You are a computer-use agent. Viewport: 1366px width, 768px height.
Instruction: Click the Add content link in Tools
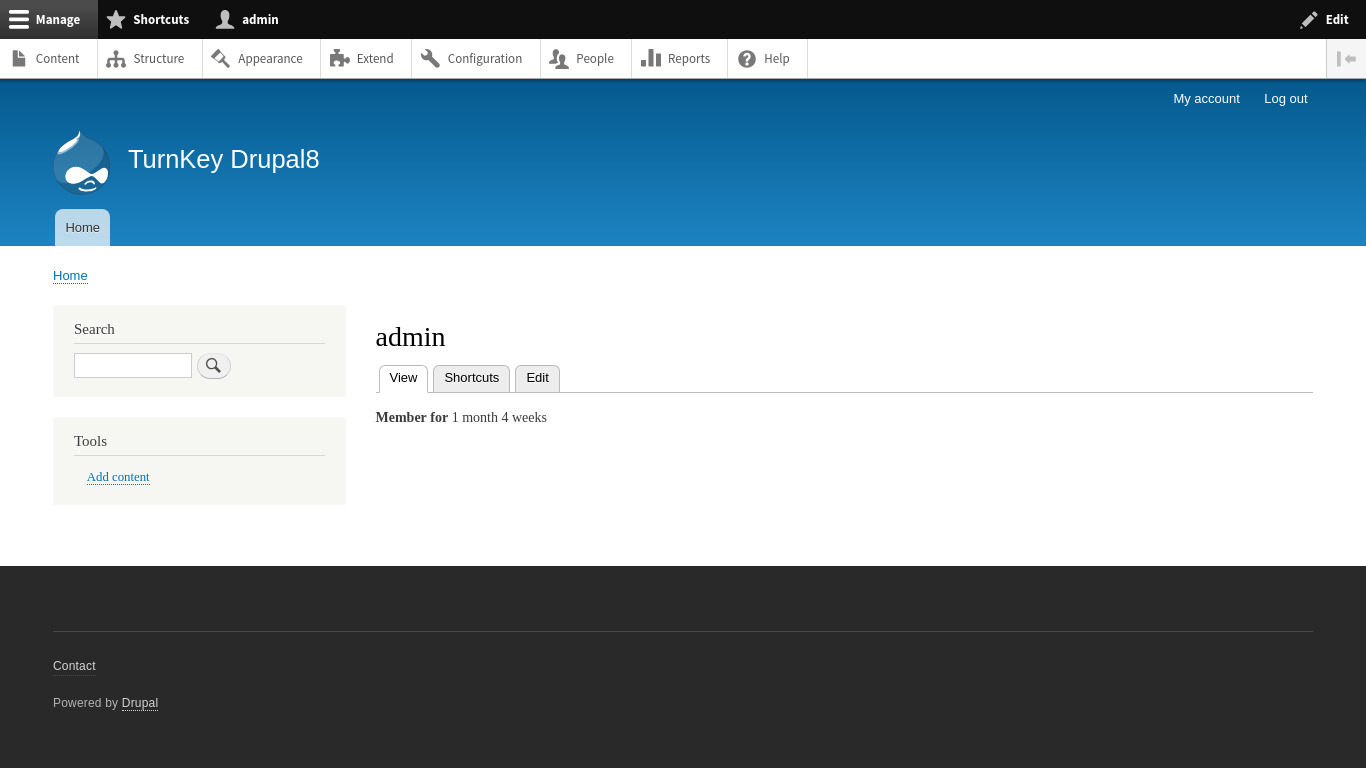[118, 477]
